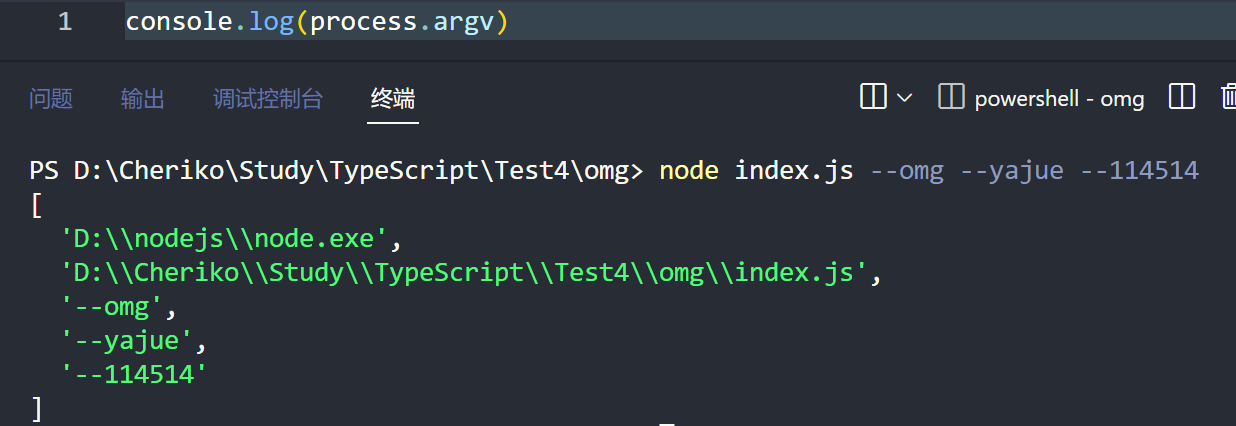The height and width of the screenshot is (426, 1236).
Task: Select the 终端 tab
Action: tap(393, 98)
